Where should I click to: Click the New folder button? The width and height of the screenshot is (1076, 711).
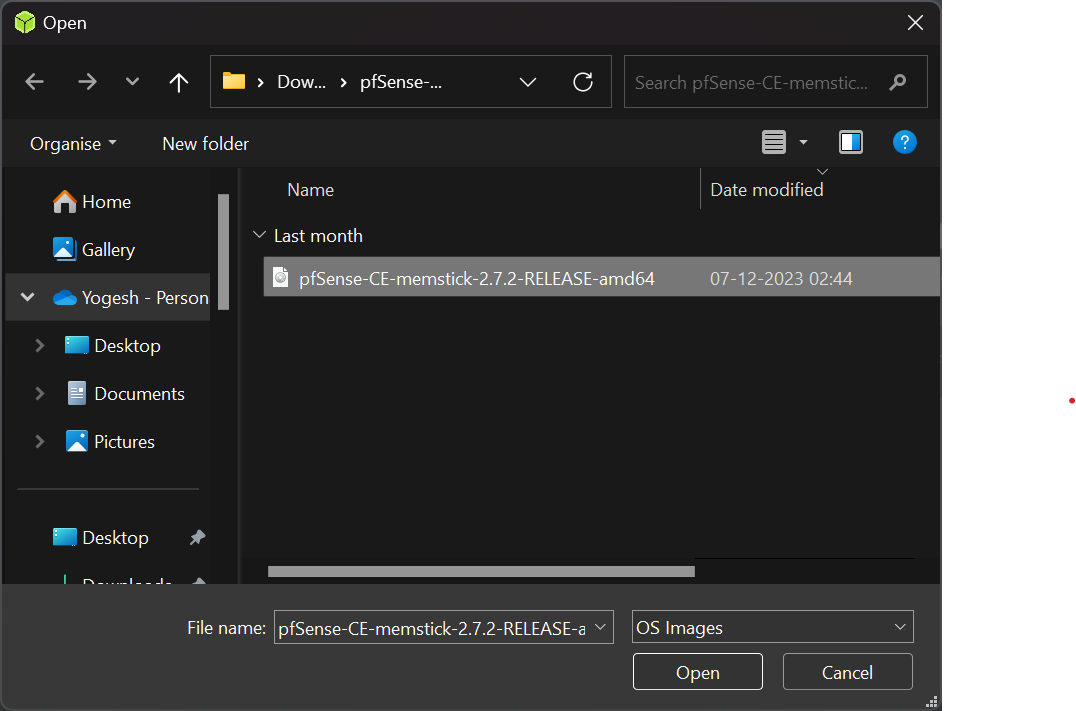coord(205,143)
